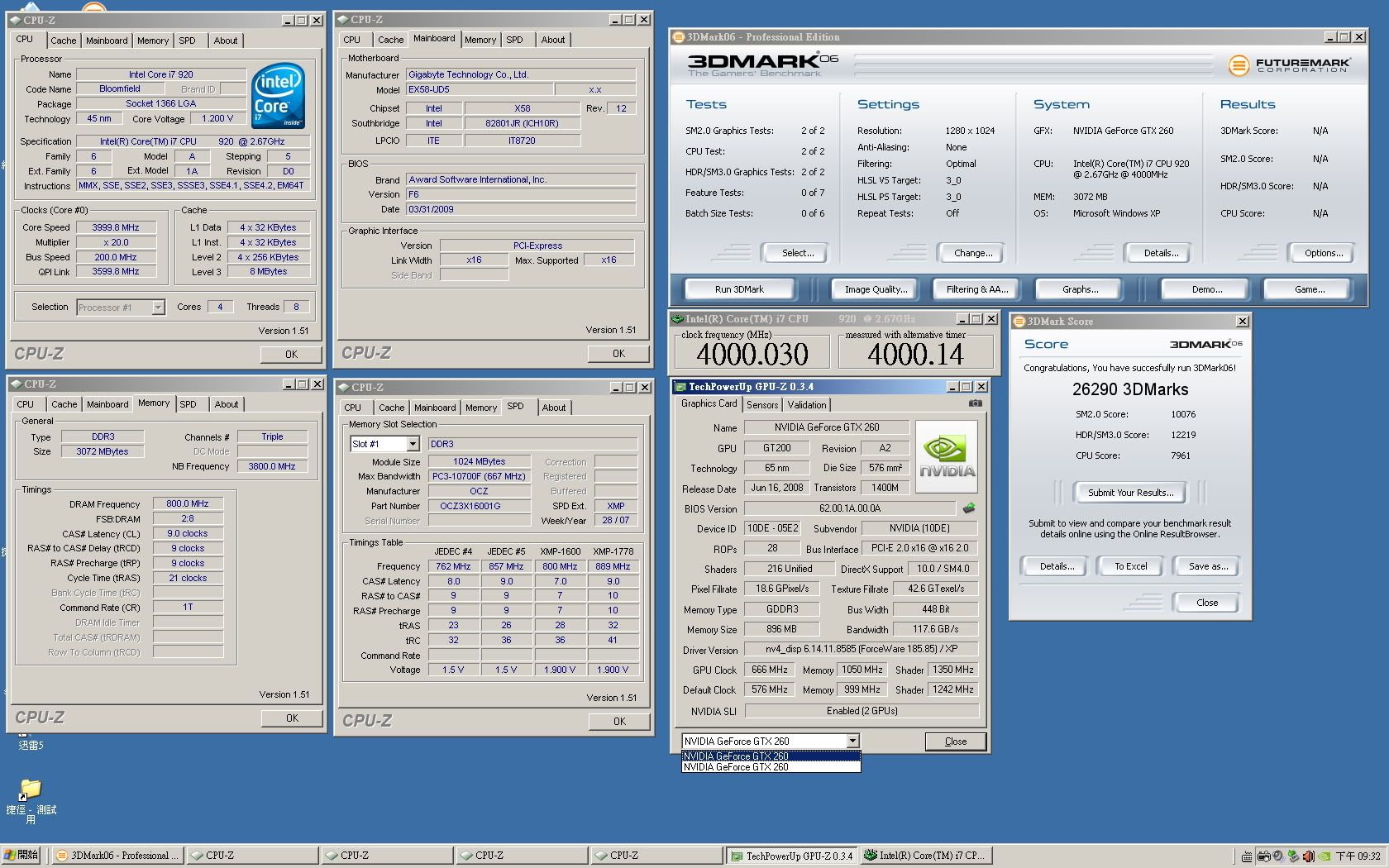Switch to Intel(R) Core(TM) i7 taskbar button

coord(927,856)
